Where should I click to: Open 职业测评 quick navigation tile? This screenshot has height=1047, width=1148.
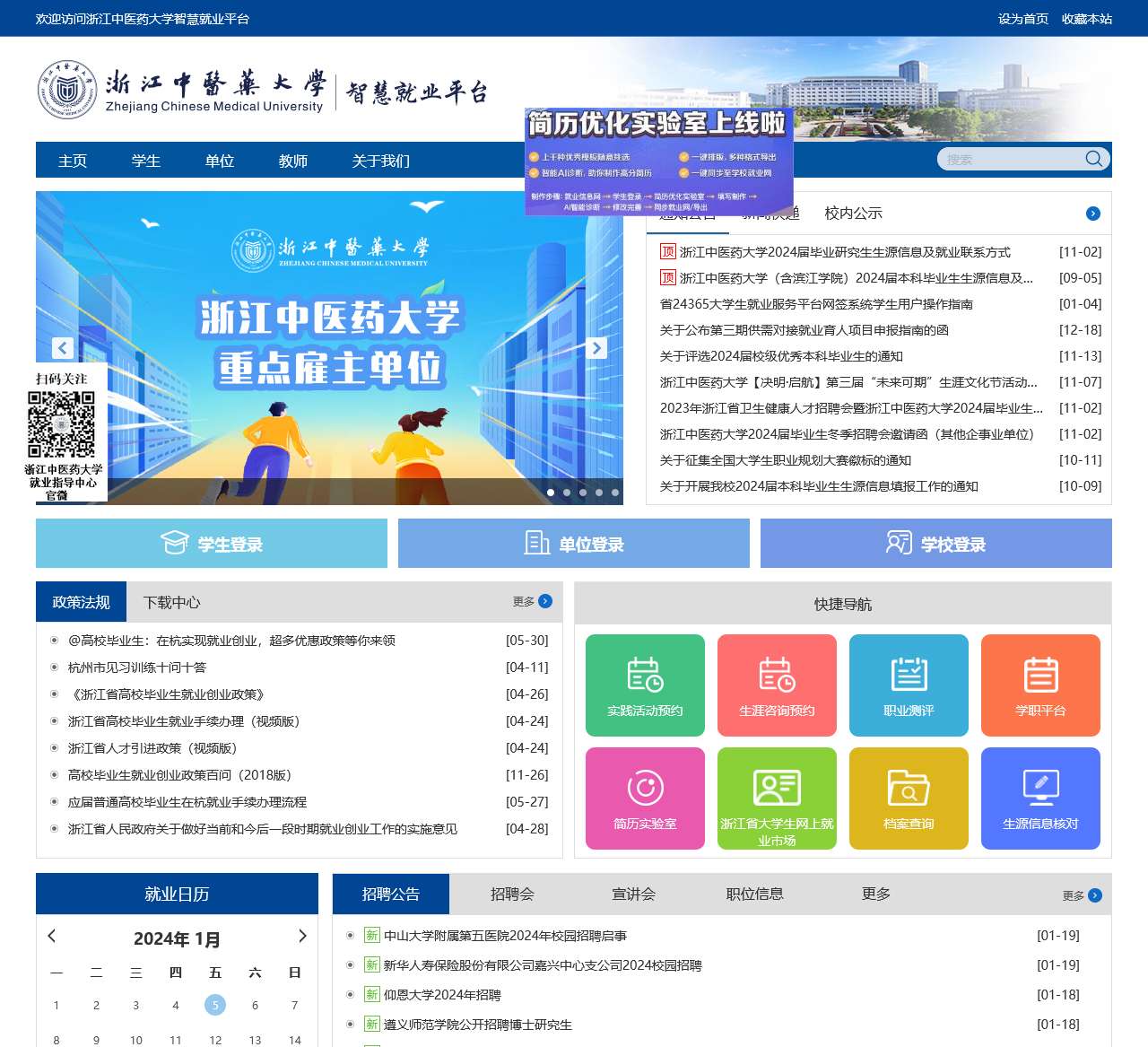(909, 685)
